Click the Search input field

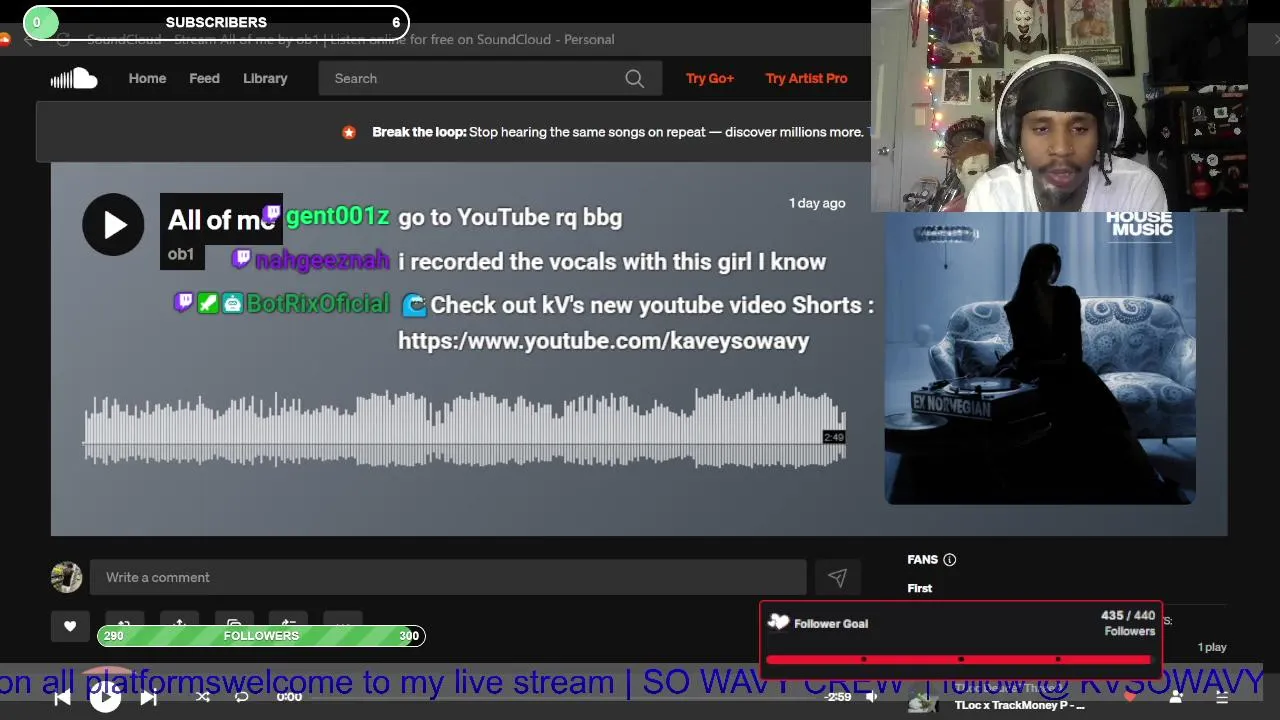tap(490, 78)
